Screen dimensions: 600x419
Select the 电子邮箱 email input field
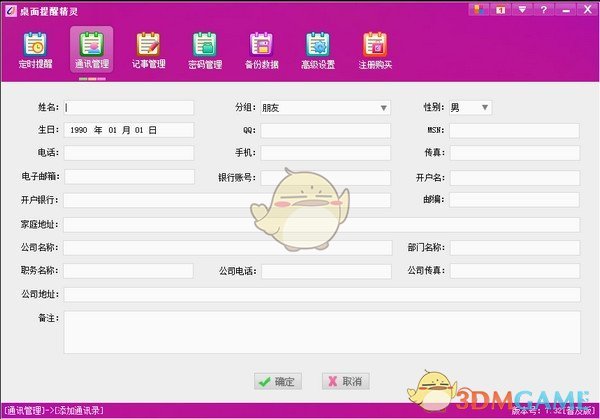click(128, 177)
